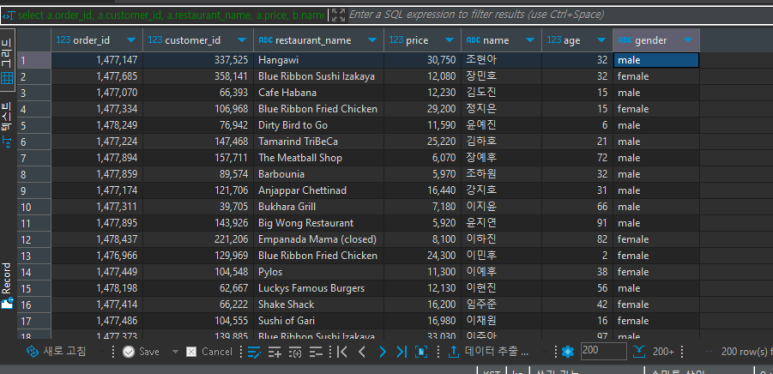This screenshot has height=374, width=773.
Task: Open the restaurant_name column filter dropdown
Action: click(x=372, y=40)
